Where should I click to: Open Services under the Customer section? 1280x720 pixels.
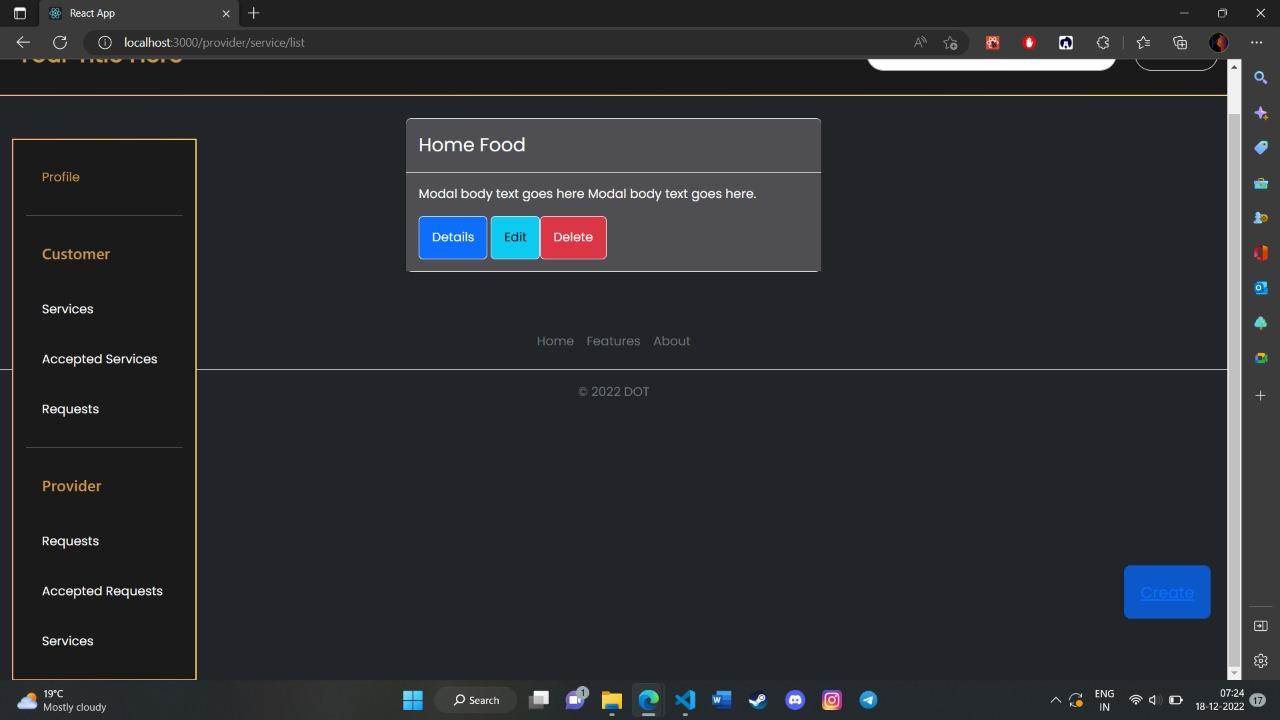[68, 309]
